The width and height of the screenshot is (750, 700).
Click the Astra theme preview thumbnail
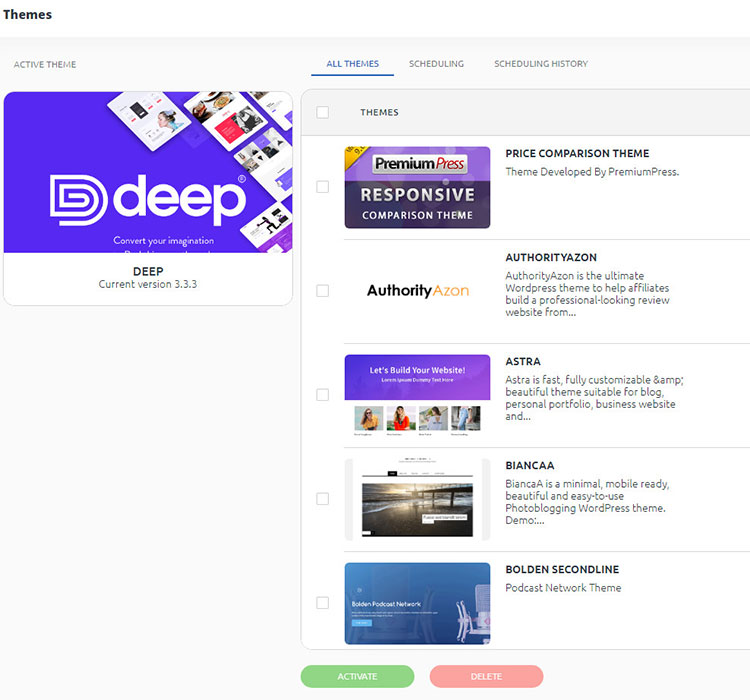417,395
